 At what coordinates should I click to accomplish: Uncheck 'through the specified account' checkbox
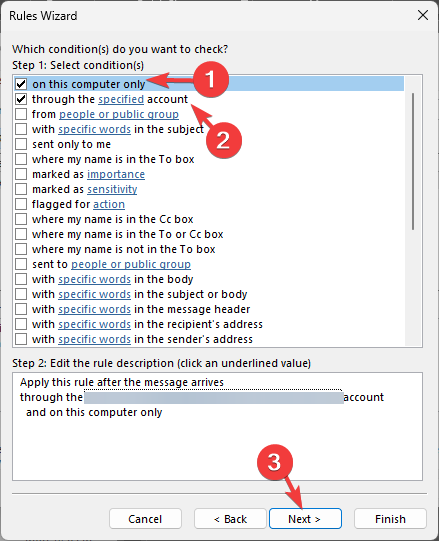coord(21,99)
